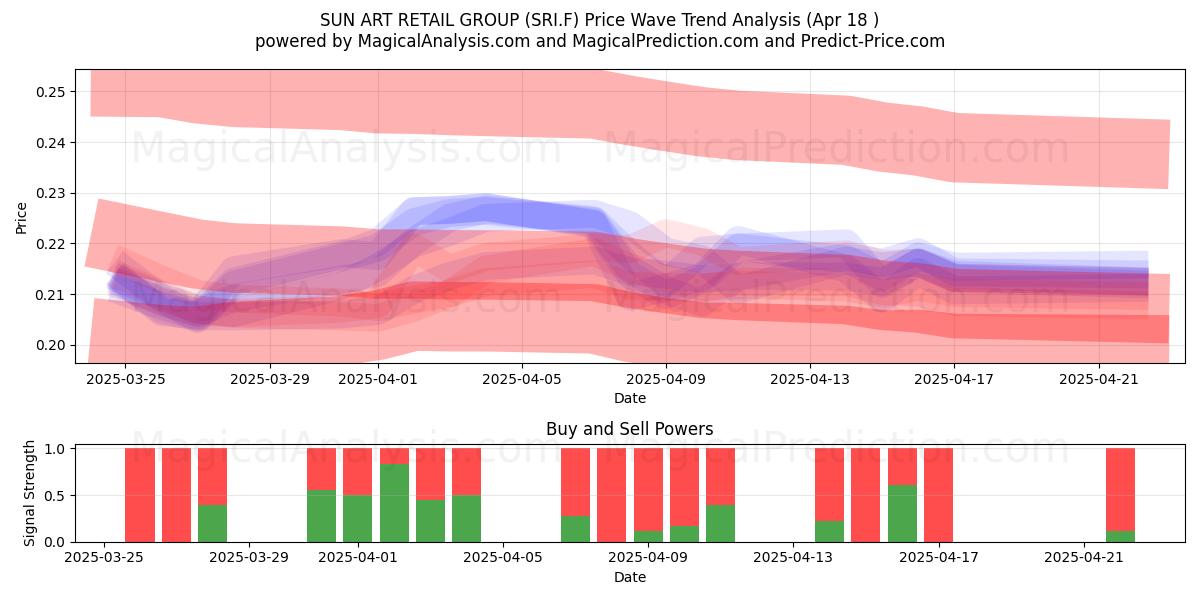Click the 0.22 tick on the Price axis

[52, 244]
